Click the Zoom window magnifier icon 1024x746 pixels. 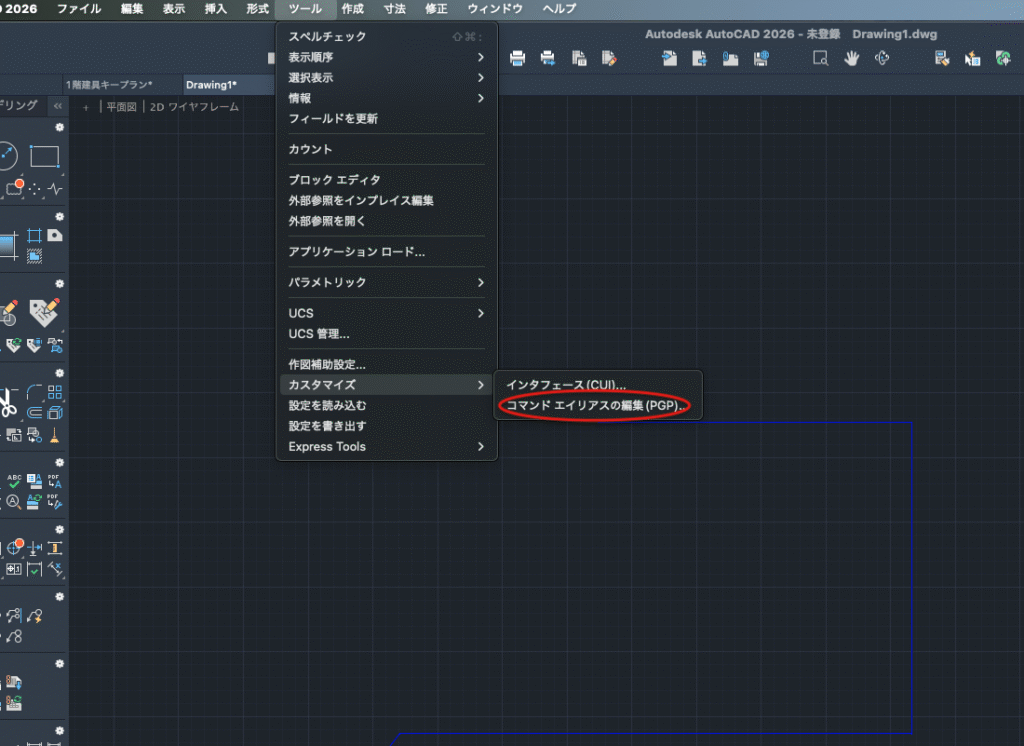coord(820,58)
